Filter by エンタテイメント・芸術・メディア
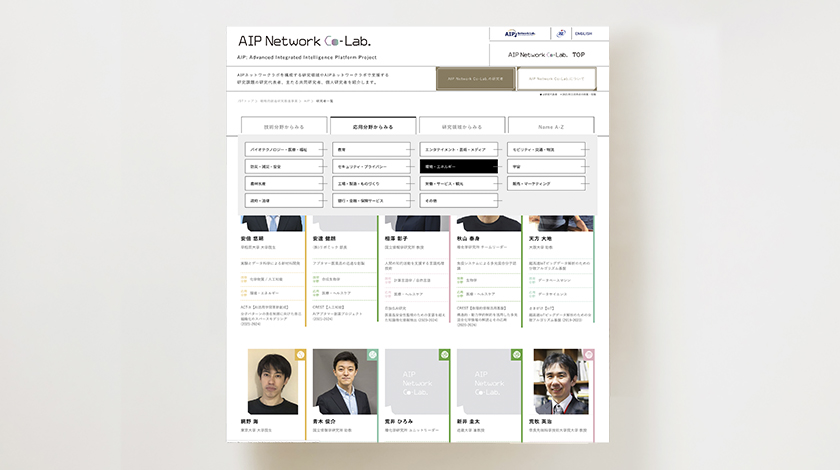840x470 pixels. click(459, 150)
